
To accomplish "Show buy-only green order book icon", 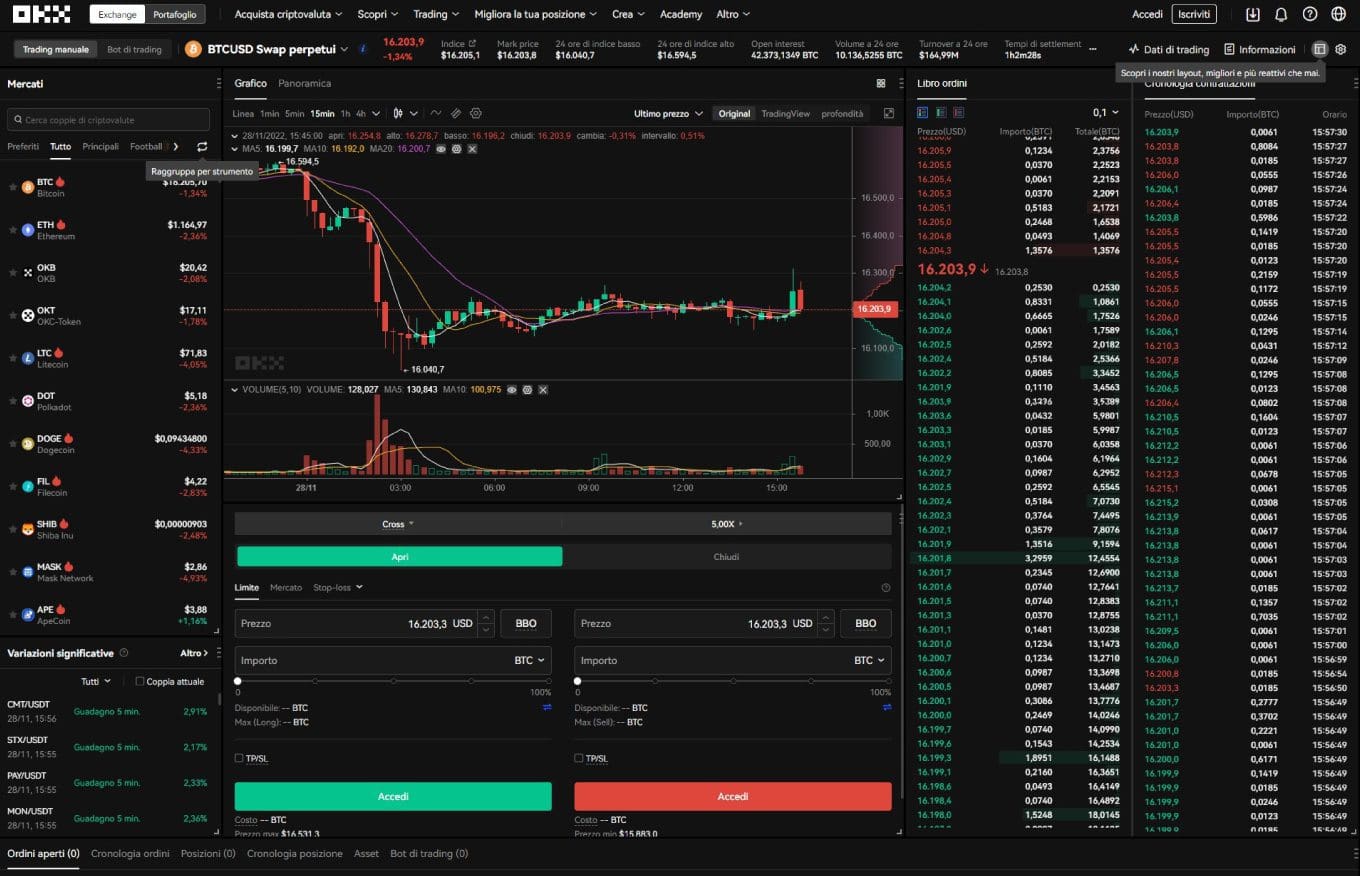I will click(940, 112).
